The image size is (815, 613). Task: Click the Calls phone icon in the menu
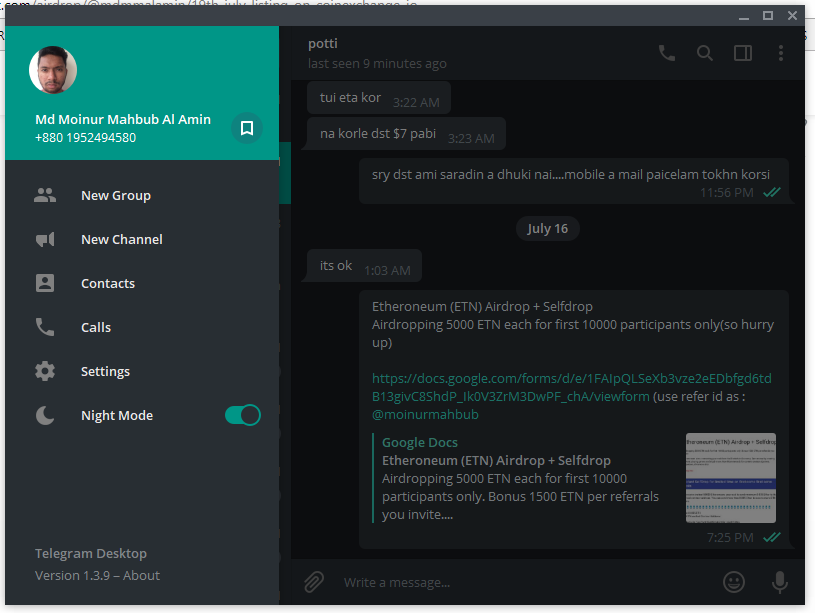(45, 327)
